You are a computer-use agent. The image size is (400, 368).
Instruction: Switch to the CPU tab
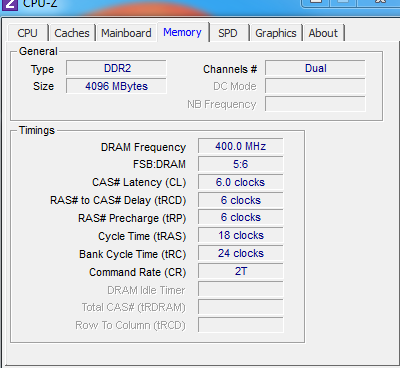coord(27,33)
